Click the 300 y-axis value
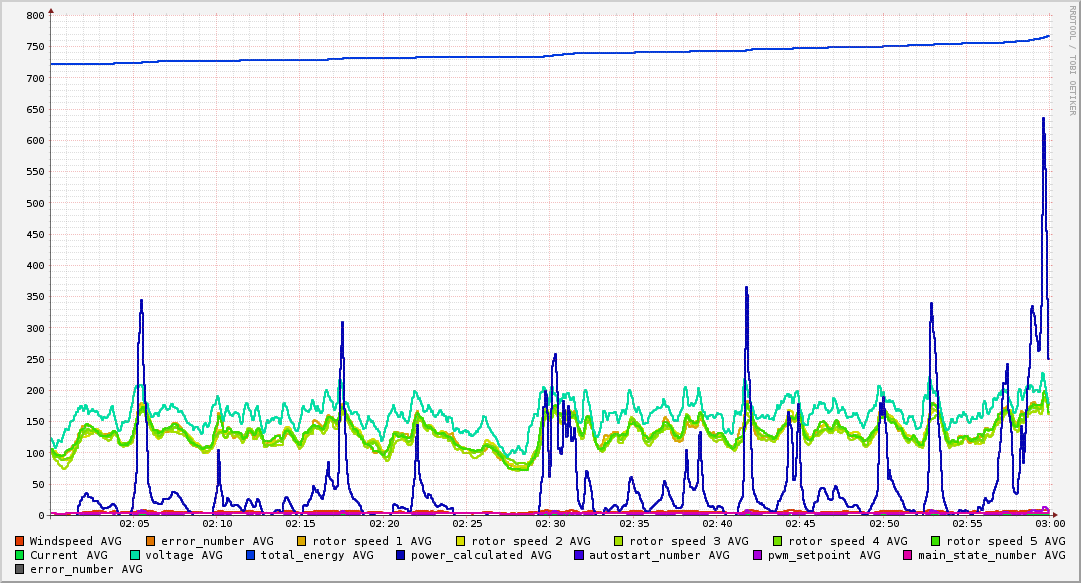 click(x=36, y=328)
